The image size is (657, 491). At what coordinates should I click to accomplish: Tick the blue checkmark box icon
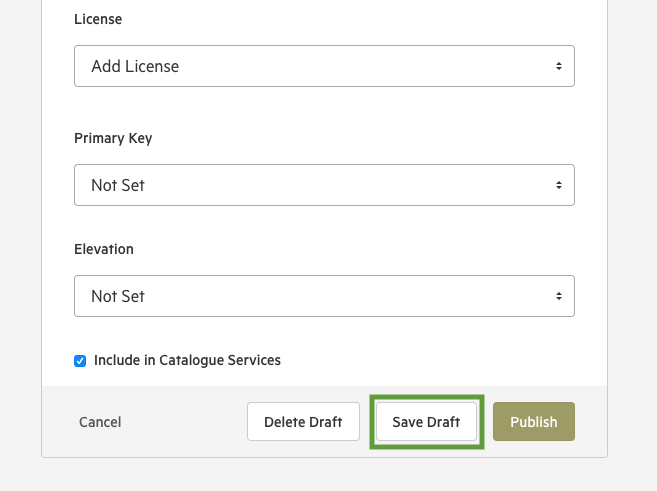[x=80, y=361]
